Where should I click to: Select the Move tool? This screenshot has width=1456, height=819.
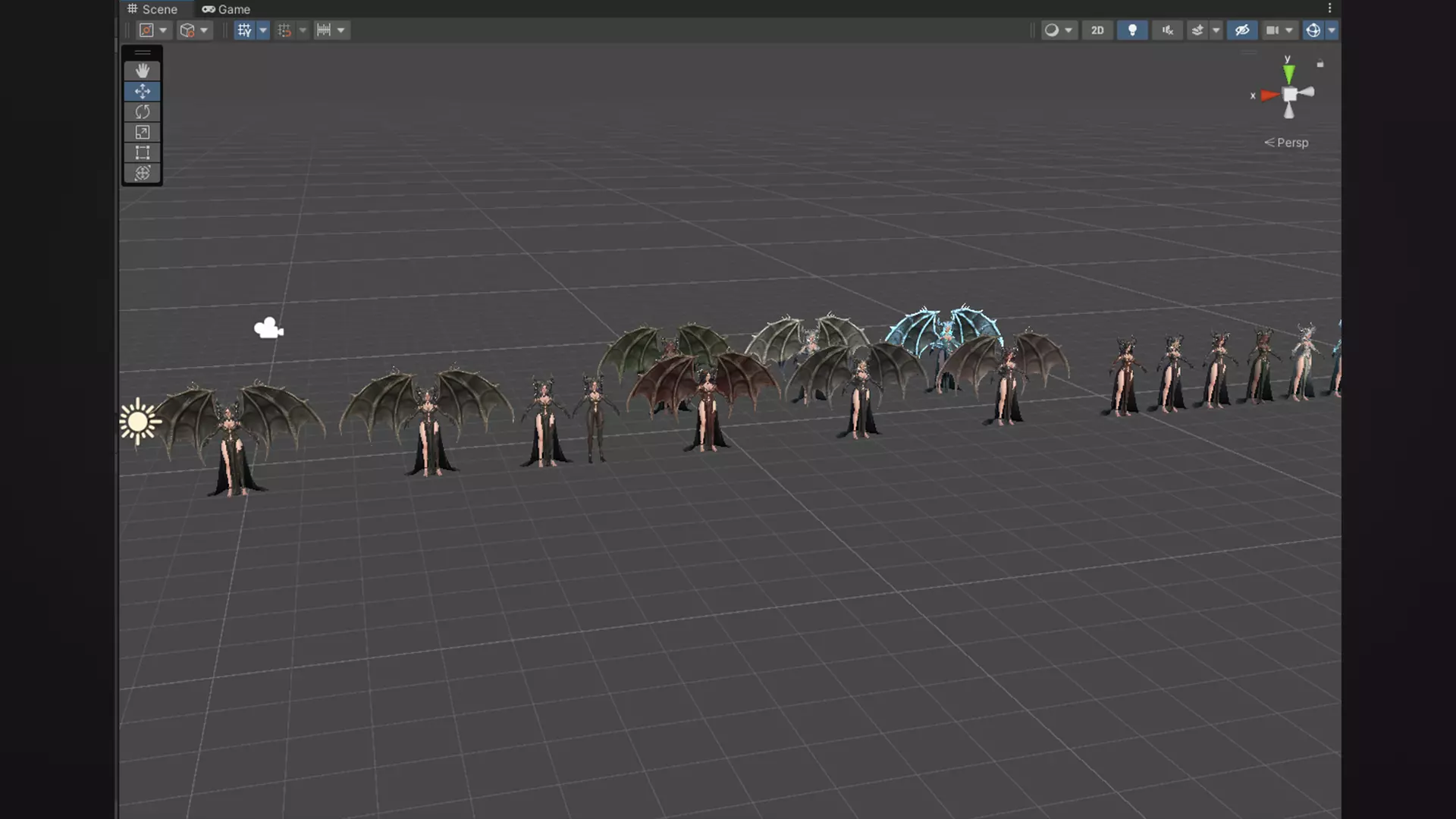142,91
